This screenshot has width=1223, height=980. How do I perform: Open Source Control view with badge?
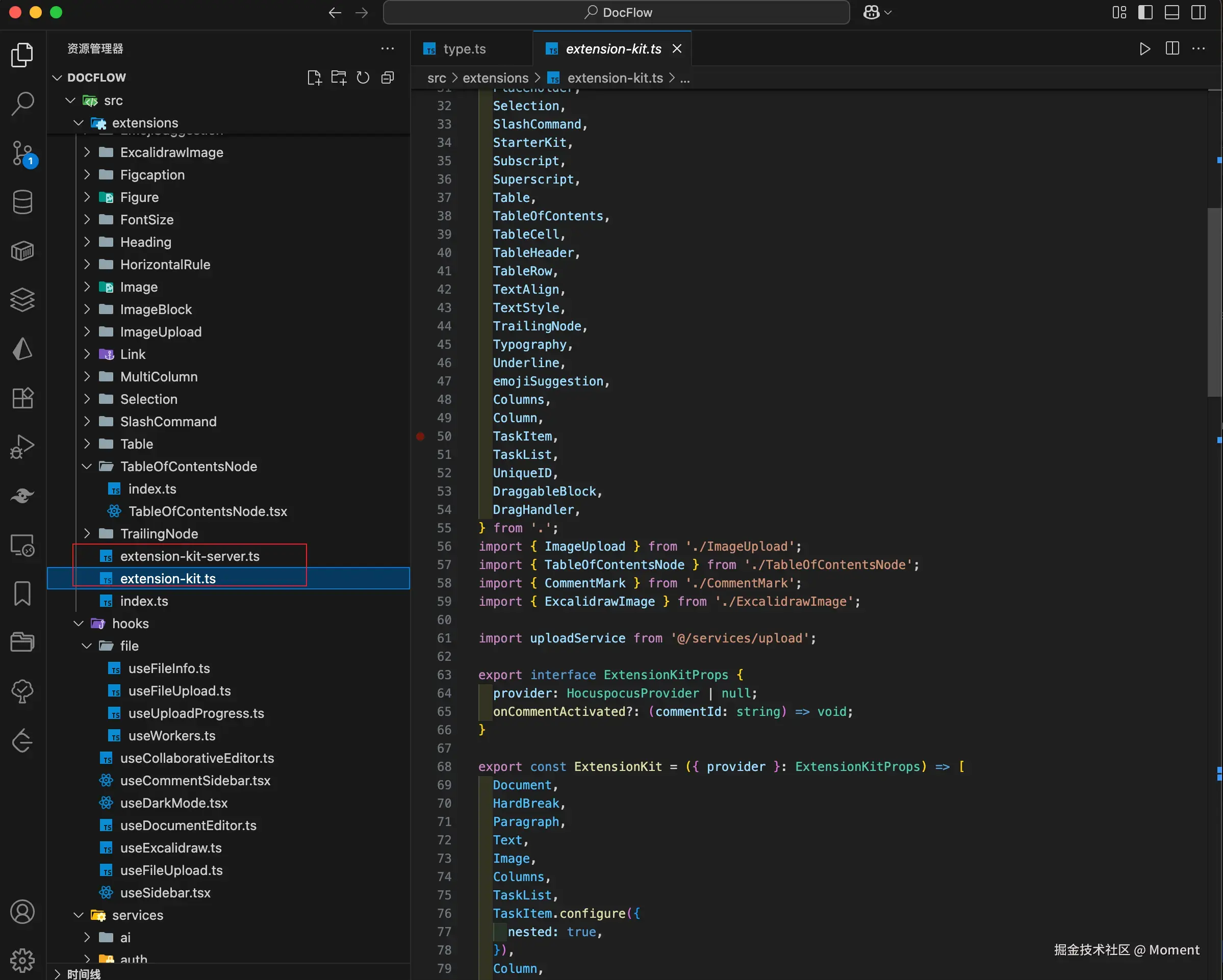pos(22,153)
